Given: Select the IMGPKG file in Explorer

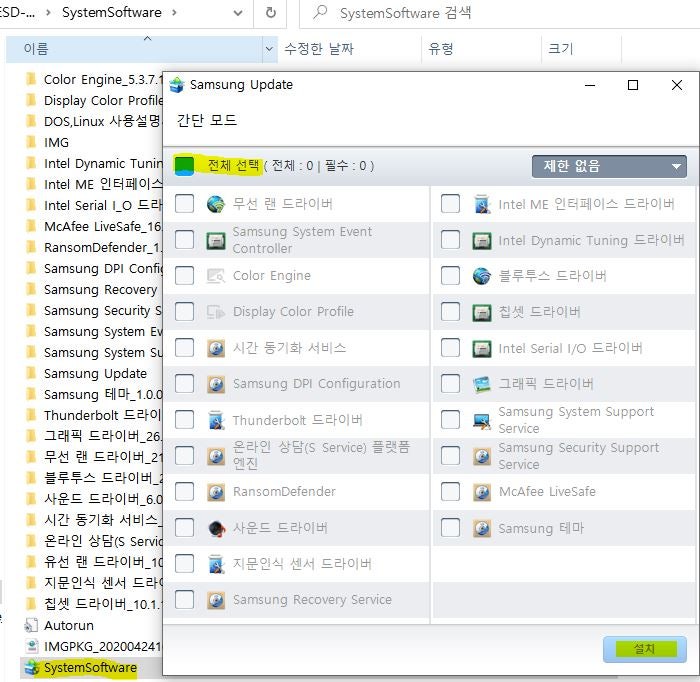Looking at the screenshot, I should point(92,646).
